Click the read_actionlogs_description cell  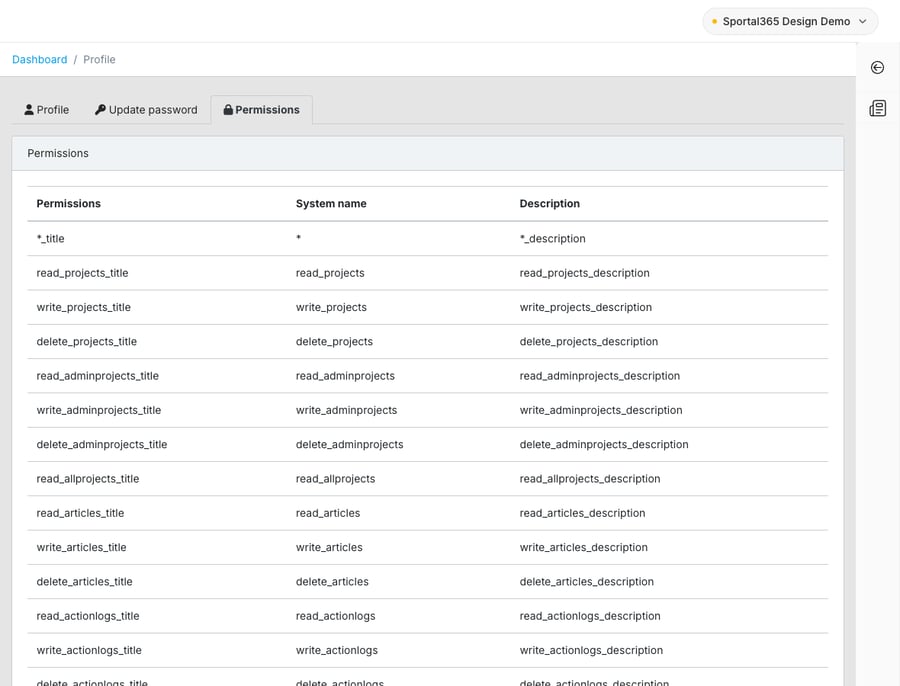click(x=669, y=616)
